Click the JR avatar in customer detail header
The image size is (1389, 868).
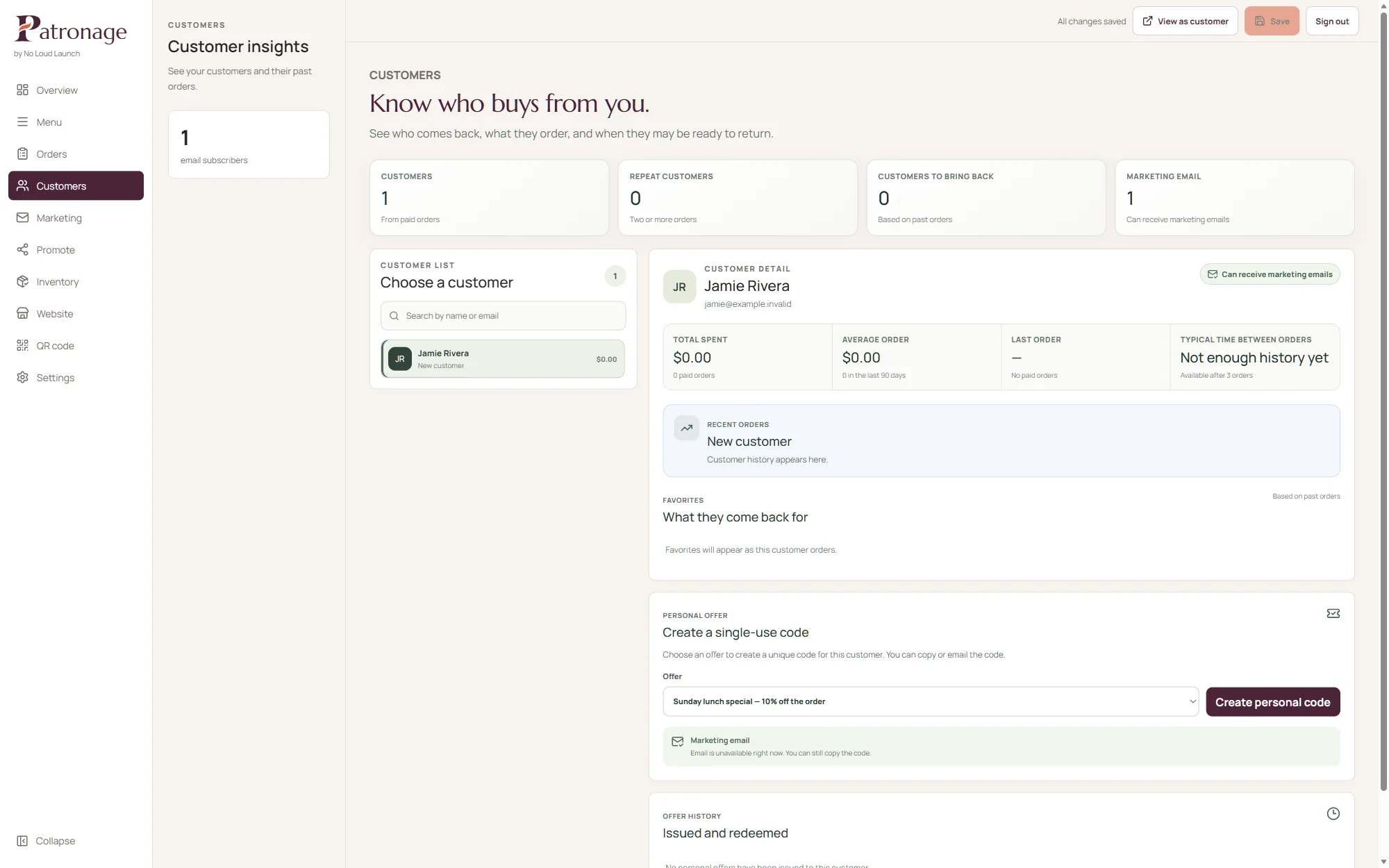coord(679,287)
